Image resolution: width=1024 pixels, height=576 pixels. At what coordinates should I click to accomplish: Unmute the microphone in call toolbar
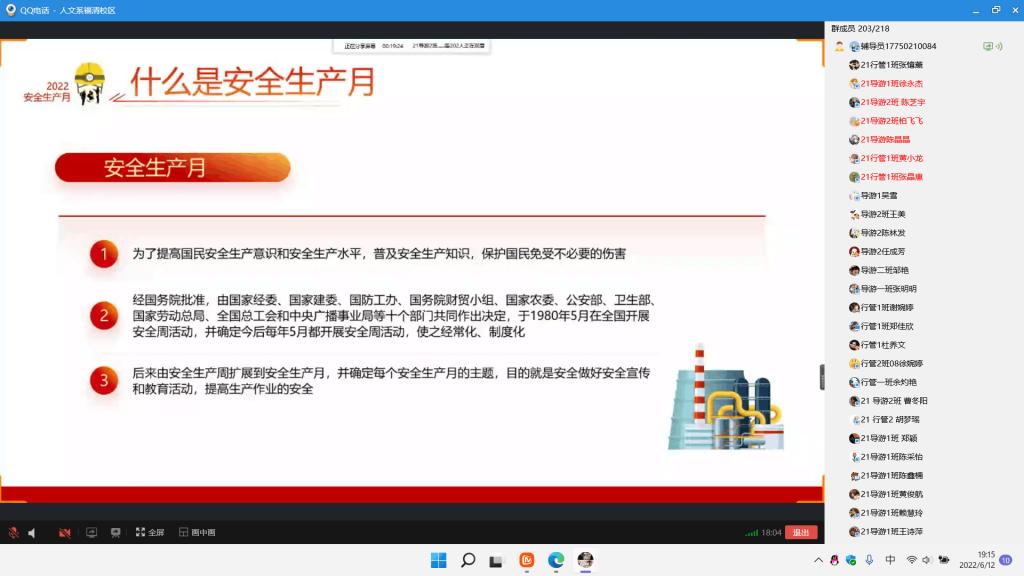13,533
